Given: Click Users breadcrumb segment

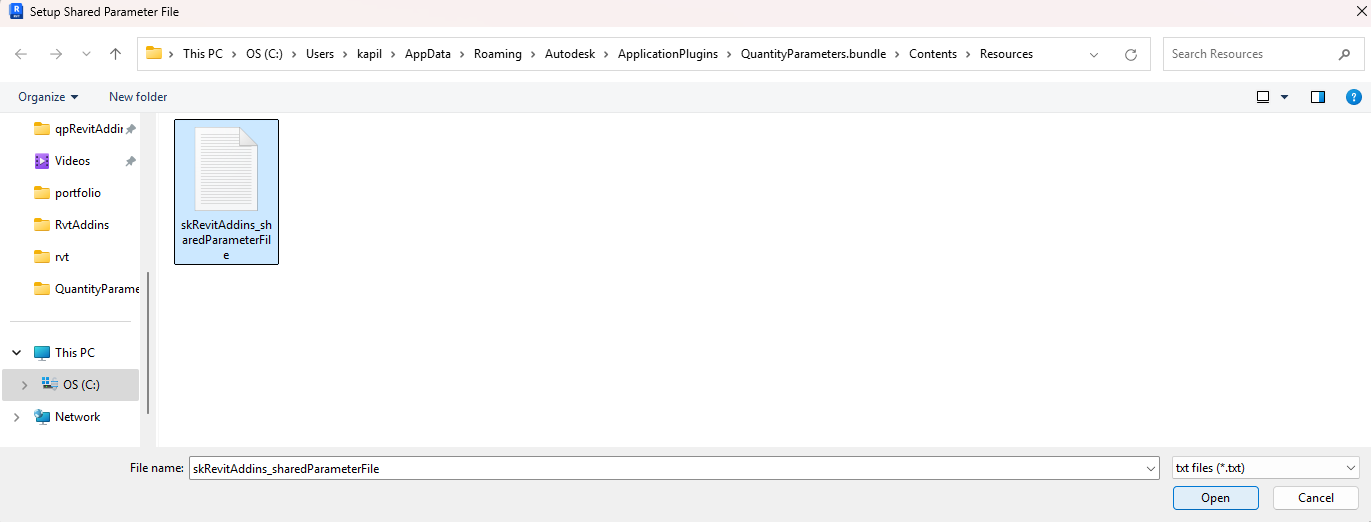Looking at the screenshot, I should pyautogui.click(x=320, y=54).
